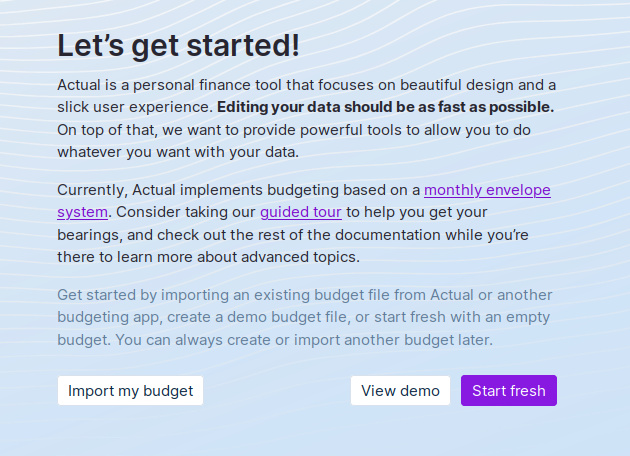This screenshot has width=630, height=456.
Task: Follow the guided tour link
Action: pyautogui.click(x=301, y=212)
